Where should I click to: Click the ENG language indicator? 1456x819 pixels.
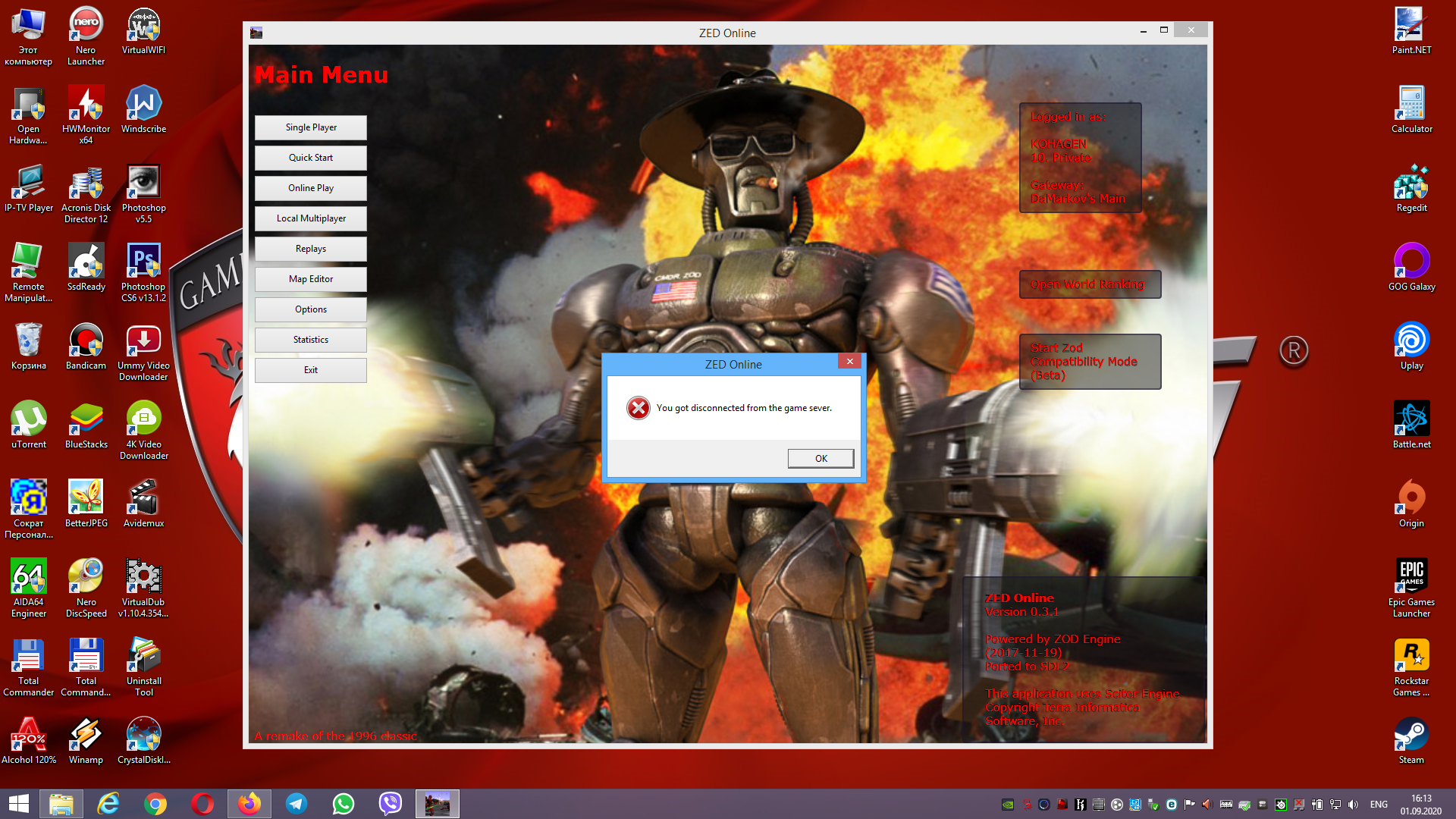point(1379,805)
